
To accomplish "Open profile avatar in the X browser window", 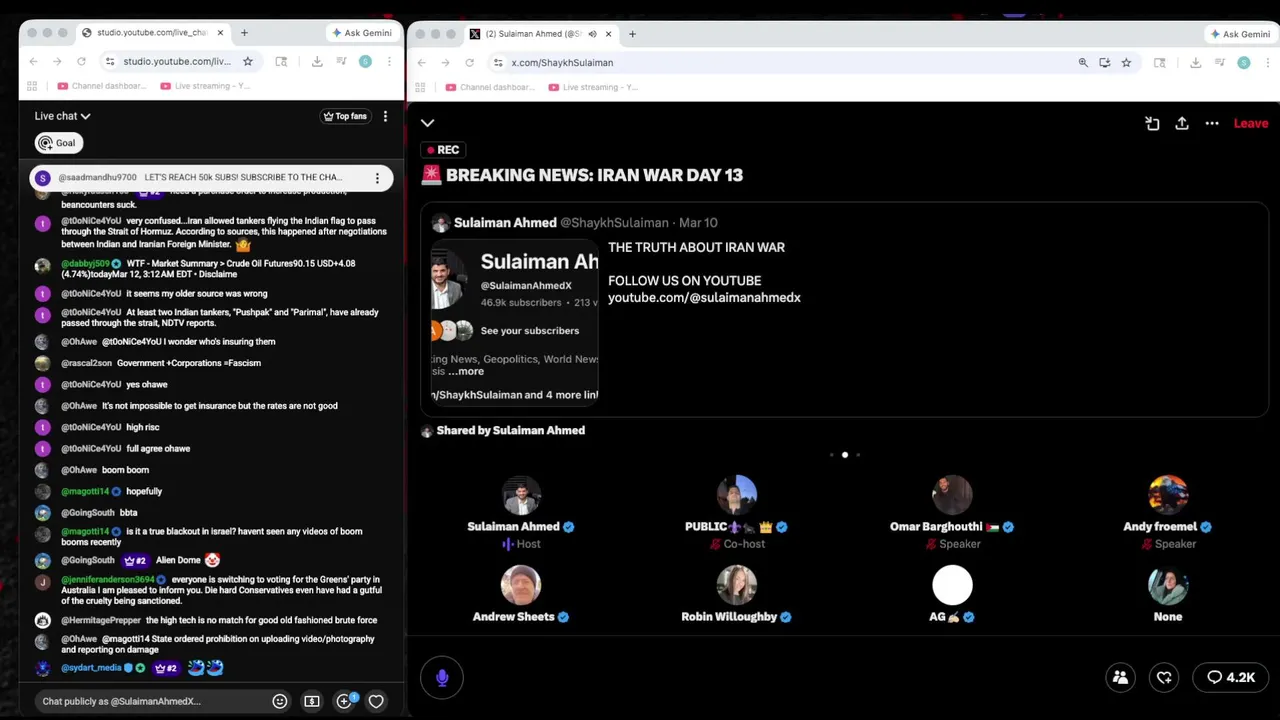I will (1243, 62).
